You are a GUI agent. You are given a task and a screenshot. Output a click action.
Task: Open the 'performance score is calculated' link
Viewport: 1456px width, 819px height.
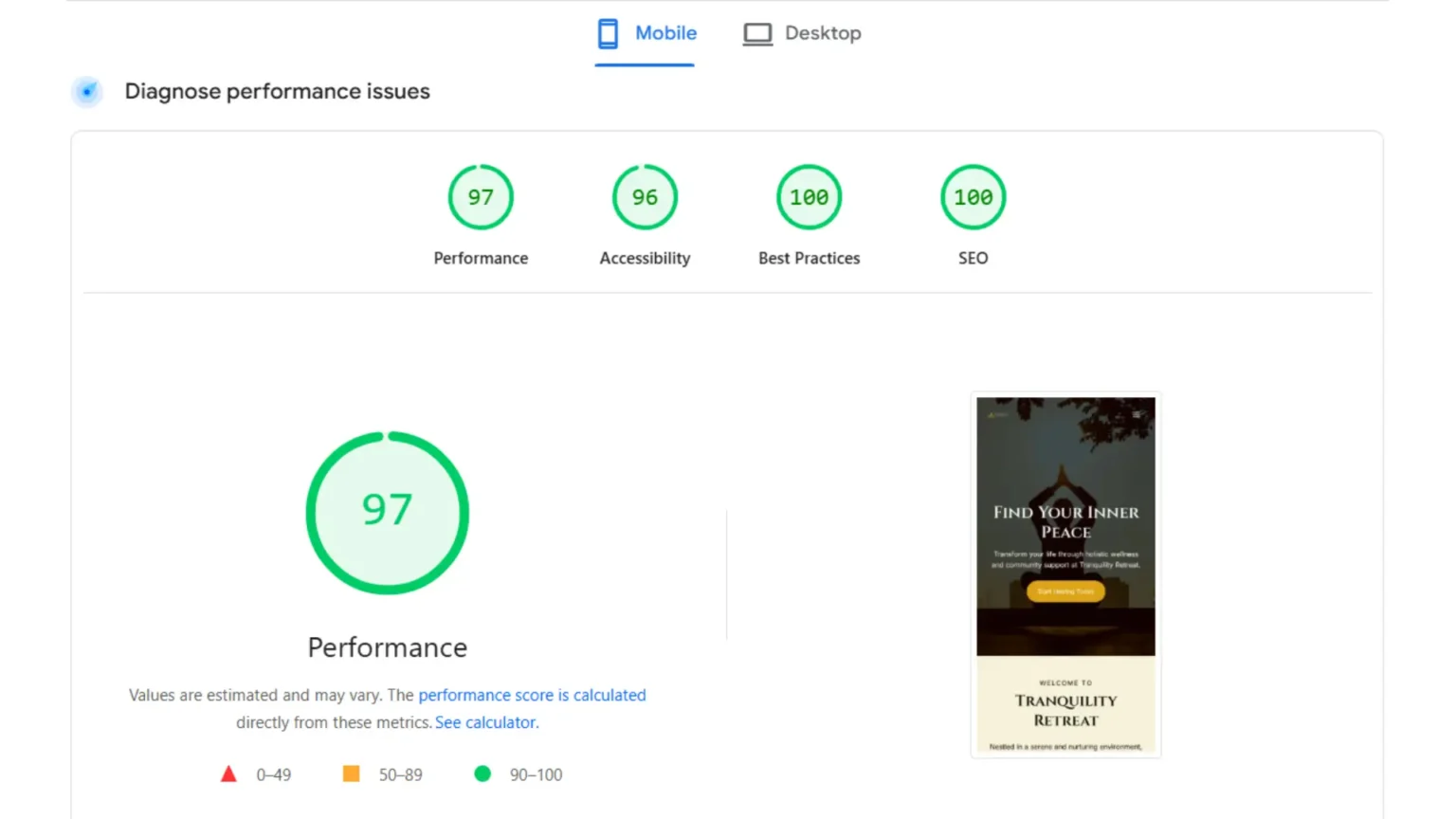click(x=532, y=695)
